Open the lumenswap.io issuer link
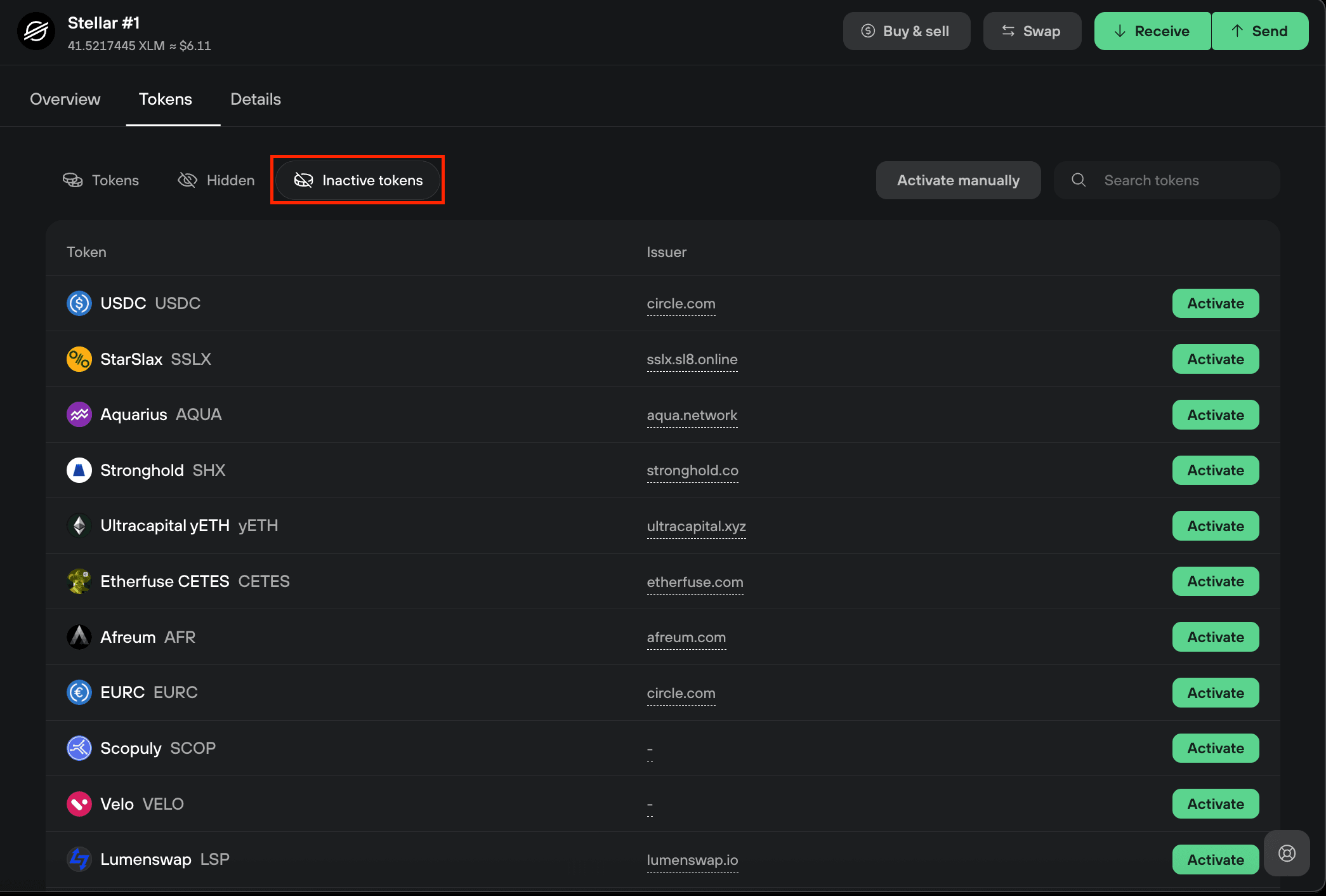The image size is (1326, 896). (x=692, y=860)
